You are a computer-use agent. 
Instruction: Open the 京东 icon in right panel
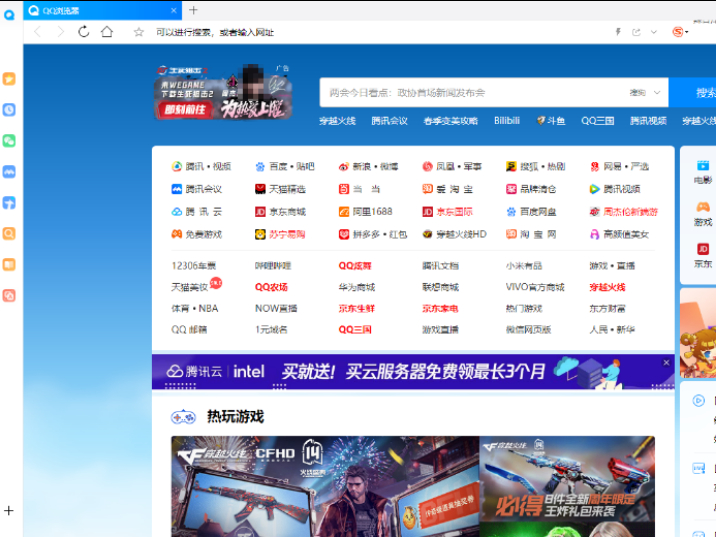click(x=703, y=256)
